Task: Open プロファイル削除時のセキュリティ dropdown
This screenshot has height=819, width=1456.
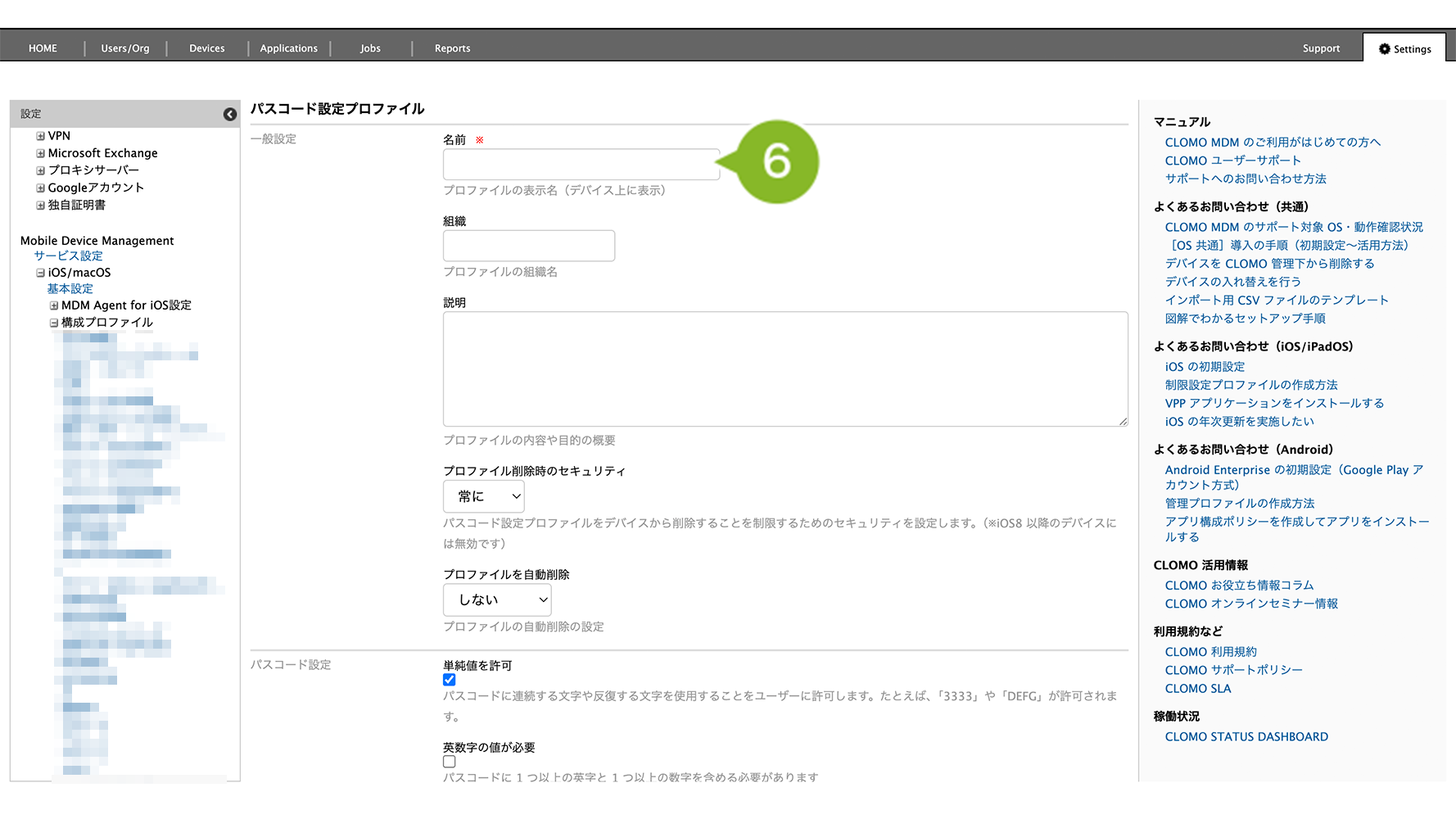Action: 483,496
